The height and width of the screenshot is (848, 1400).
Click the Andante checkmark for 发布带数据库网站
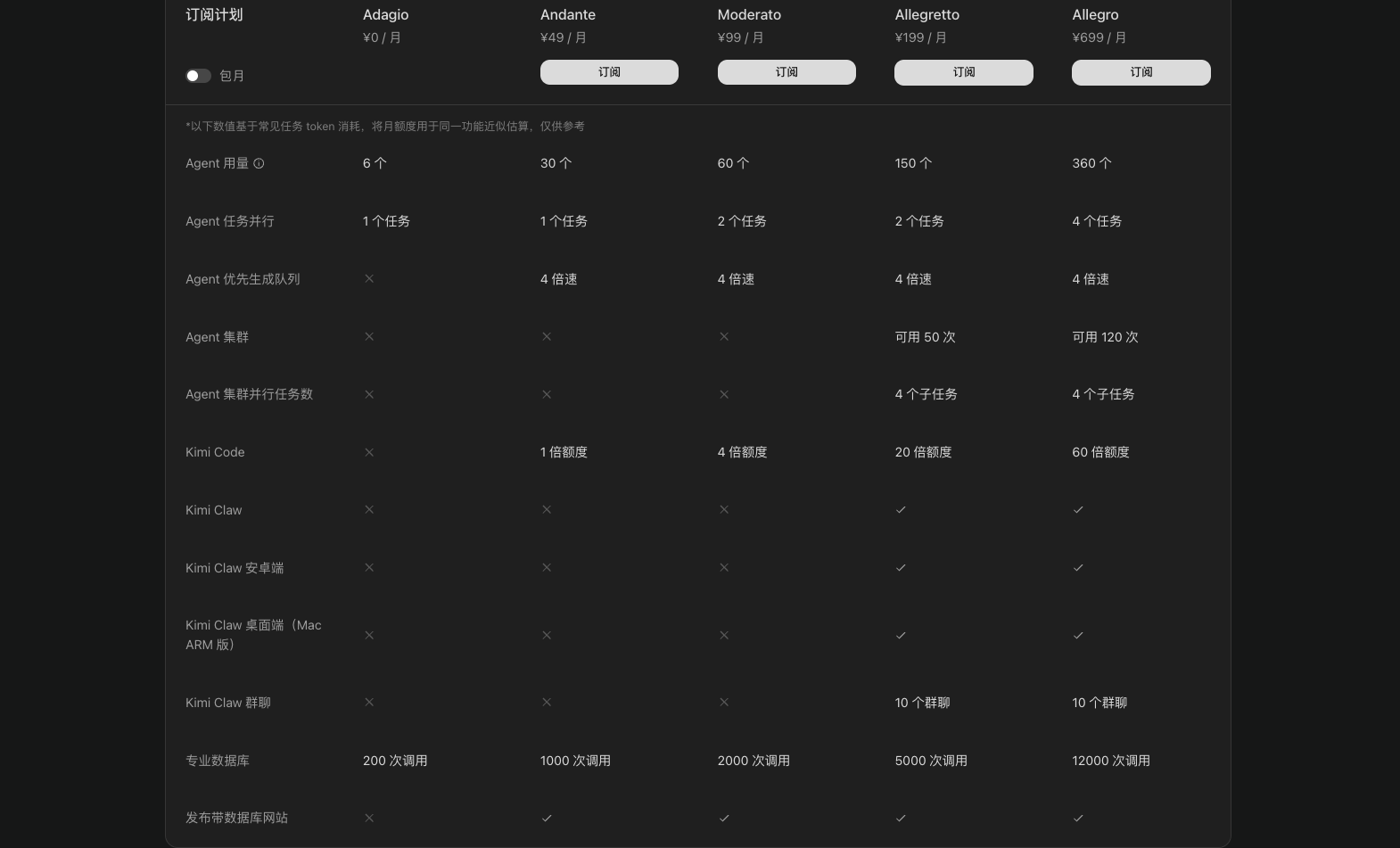point(547,818)
